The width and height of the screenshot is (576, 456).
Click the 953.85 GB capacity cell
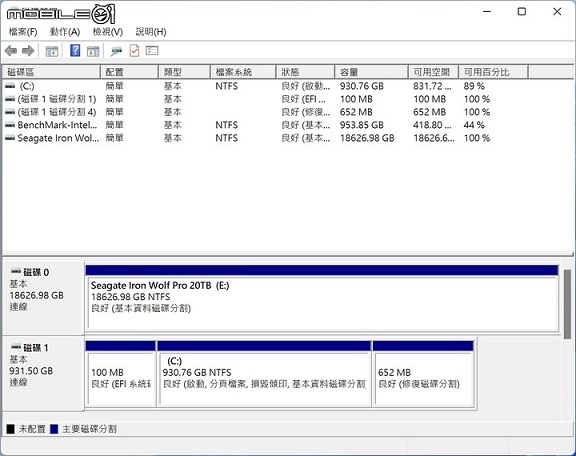tap(361, 125)
